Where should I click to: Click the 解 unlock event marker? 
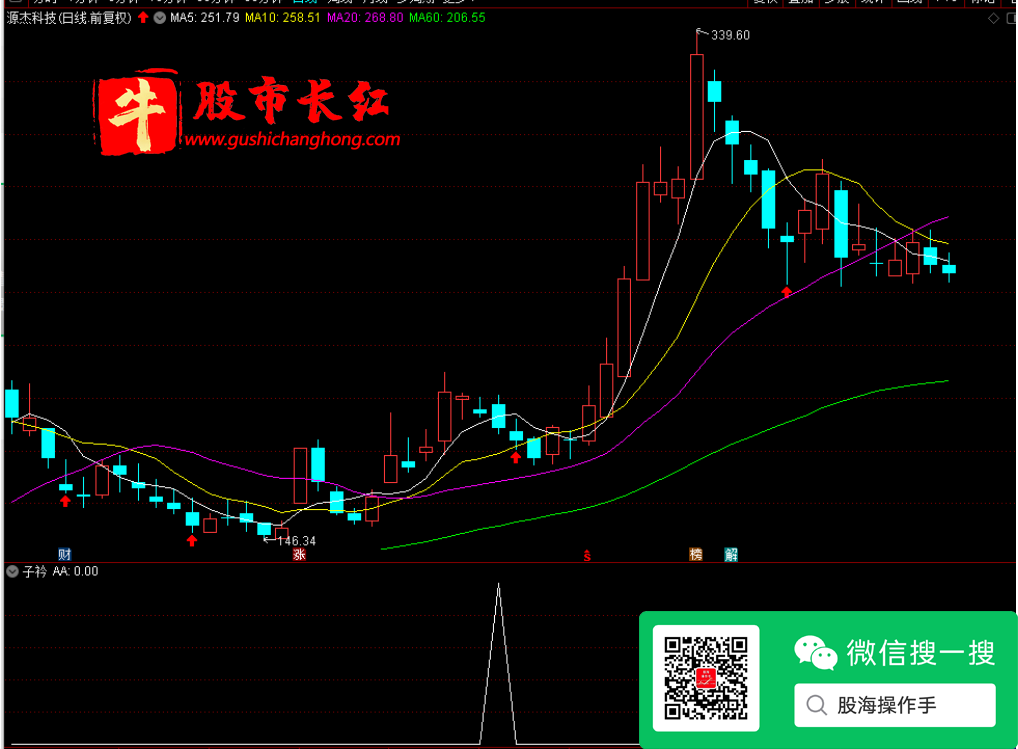(731, 554)
